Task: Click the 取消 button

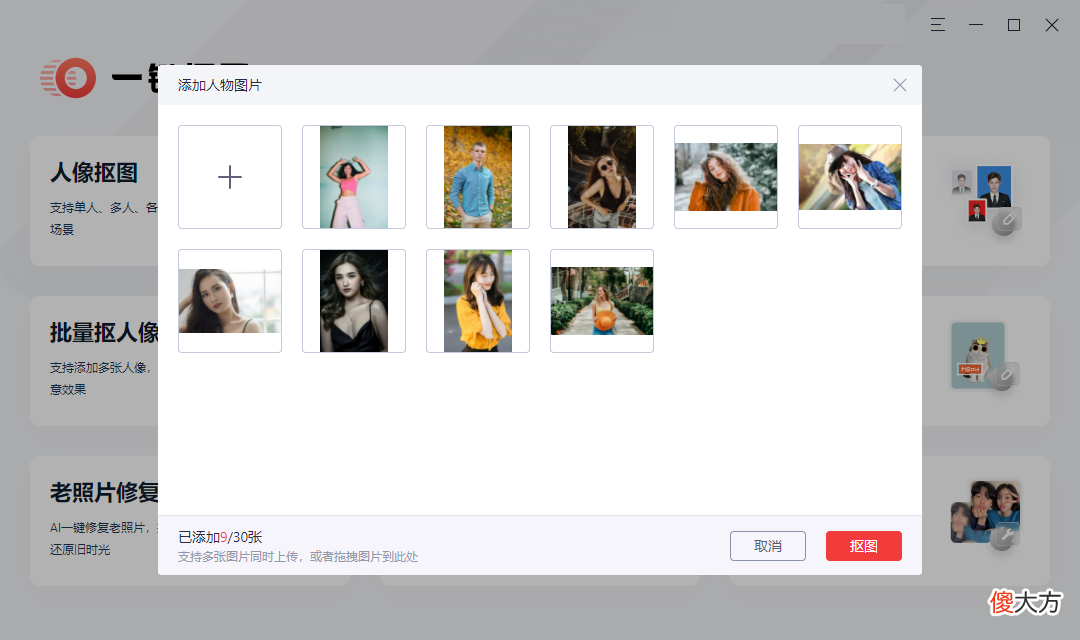Action: (768, 546)
